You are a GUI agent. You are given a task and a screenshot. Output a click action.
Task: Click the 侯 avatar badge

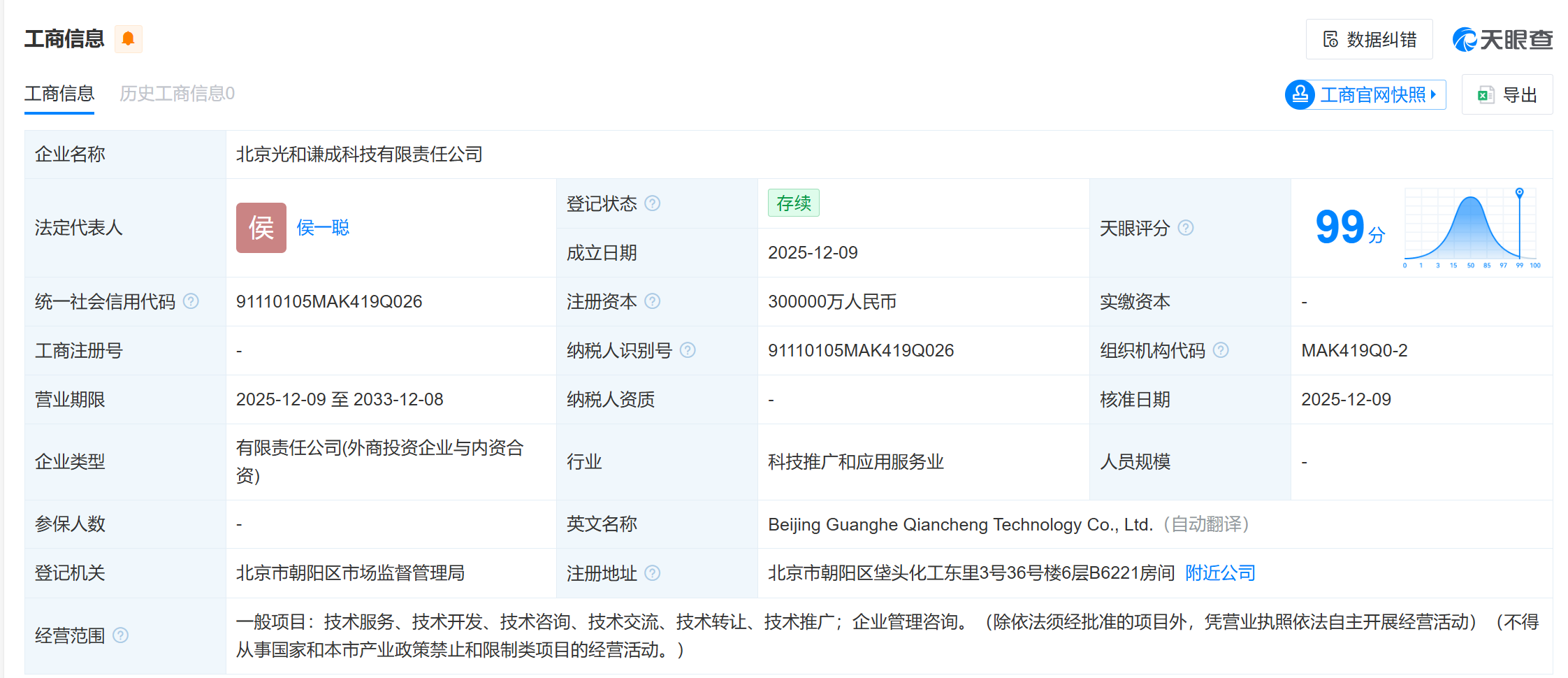click(261, 228)
